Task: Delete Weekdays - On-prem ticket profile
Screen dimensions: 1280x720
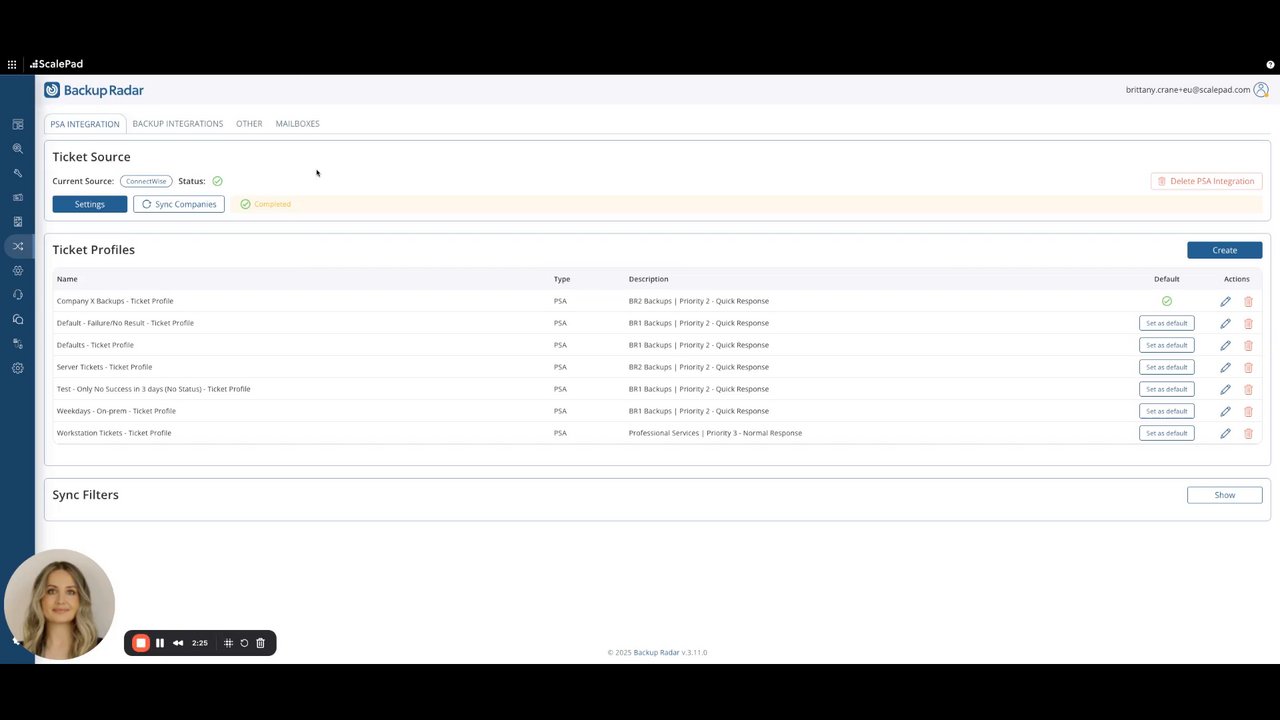Action: [1248, 411]
